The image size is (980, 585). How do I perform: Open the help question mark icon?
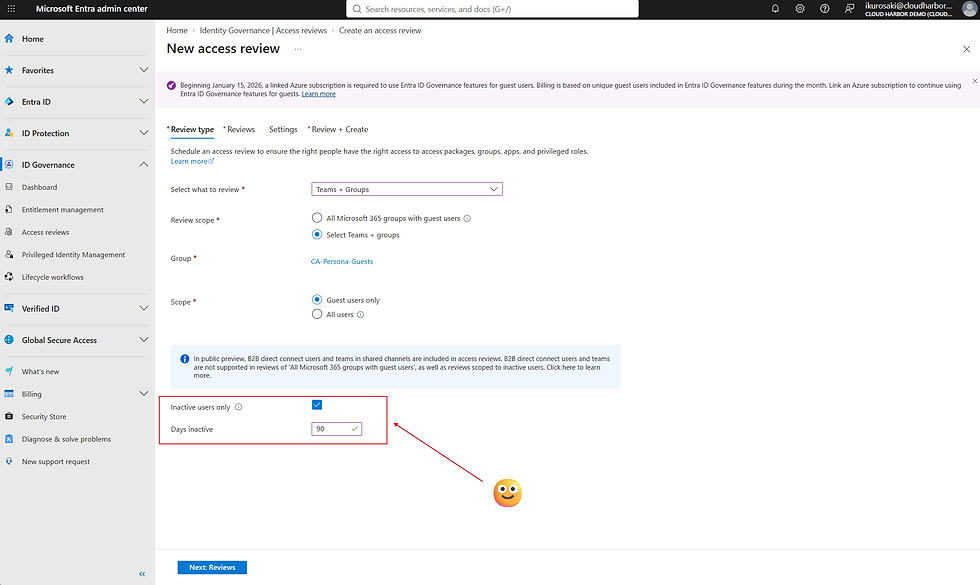(825, 9)
